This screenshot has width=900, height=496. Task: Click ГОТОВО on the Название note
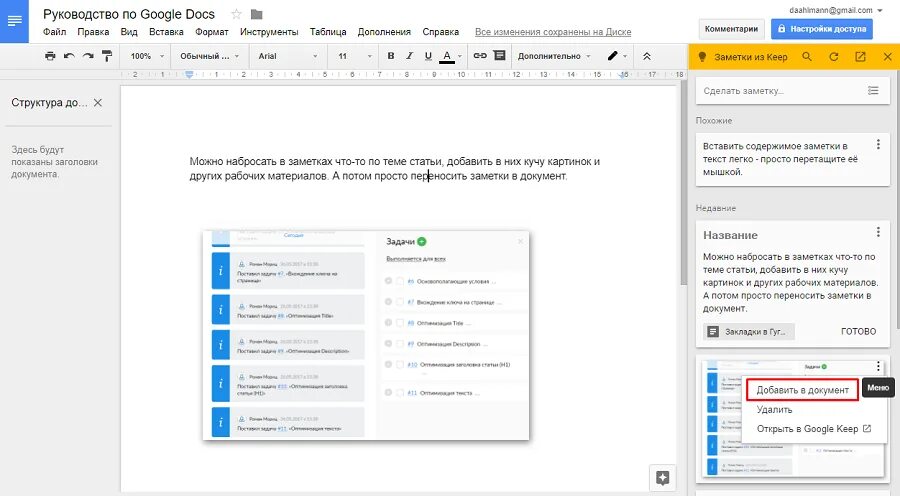[x=858, y=331]
